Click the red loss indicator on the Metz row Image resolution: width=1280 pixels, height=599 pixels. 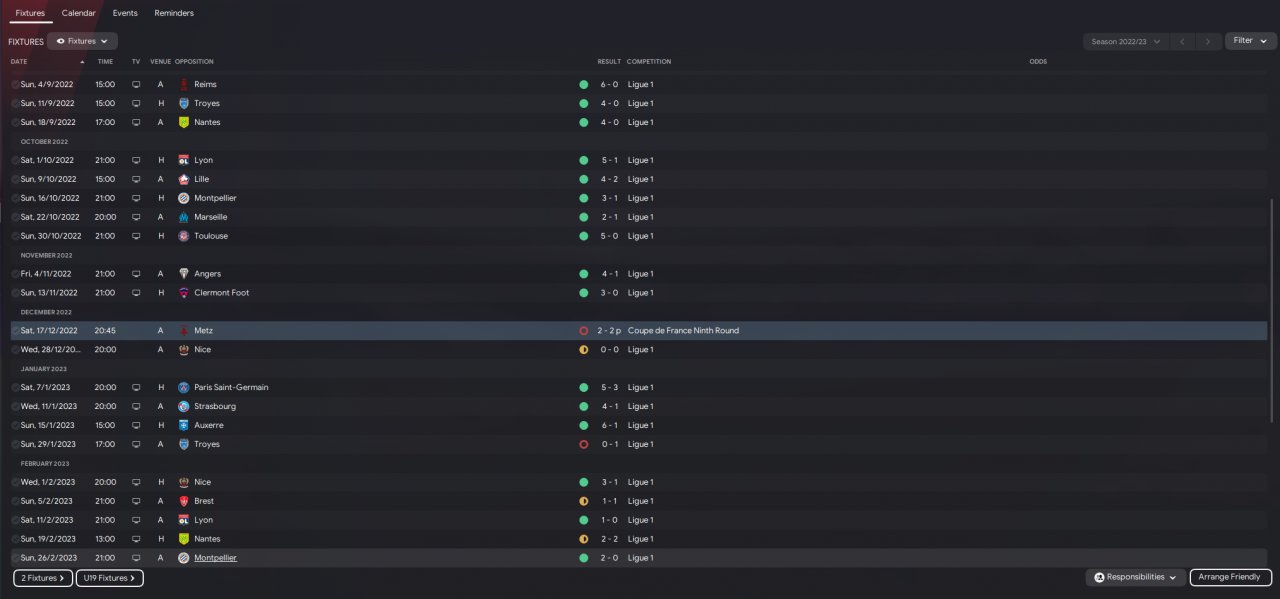tap(583, 330)
